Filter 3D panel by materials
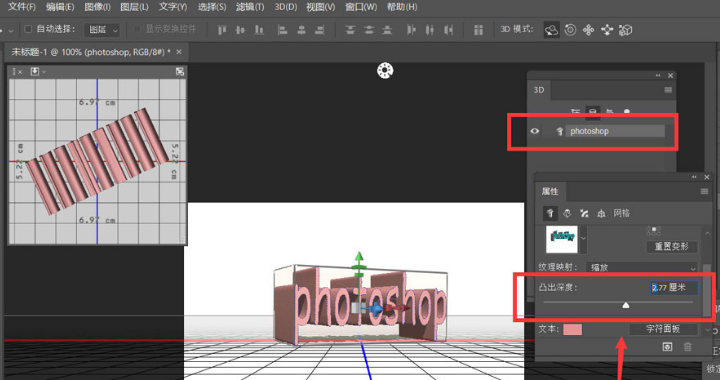This screenshot has height=380, width=720. (x=609, y=112)
